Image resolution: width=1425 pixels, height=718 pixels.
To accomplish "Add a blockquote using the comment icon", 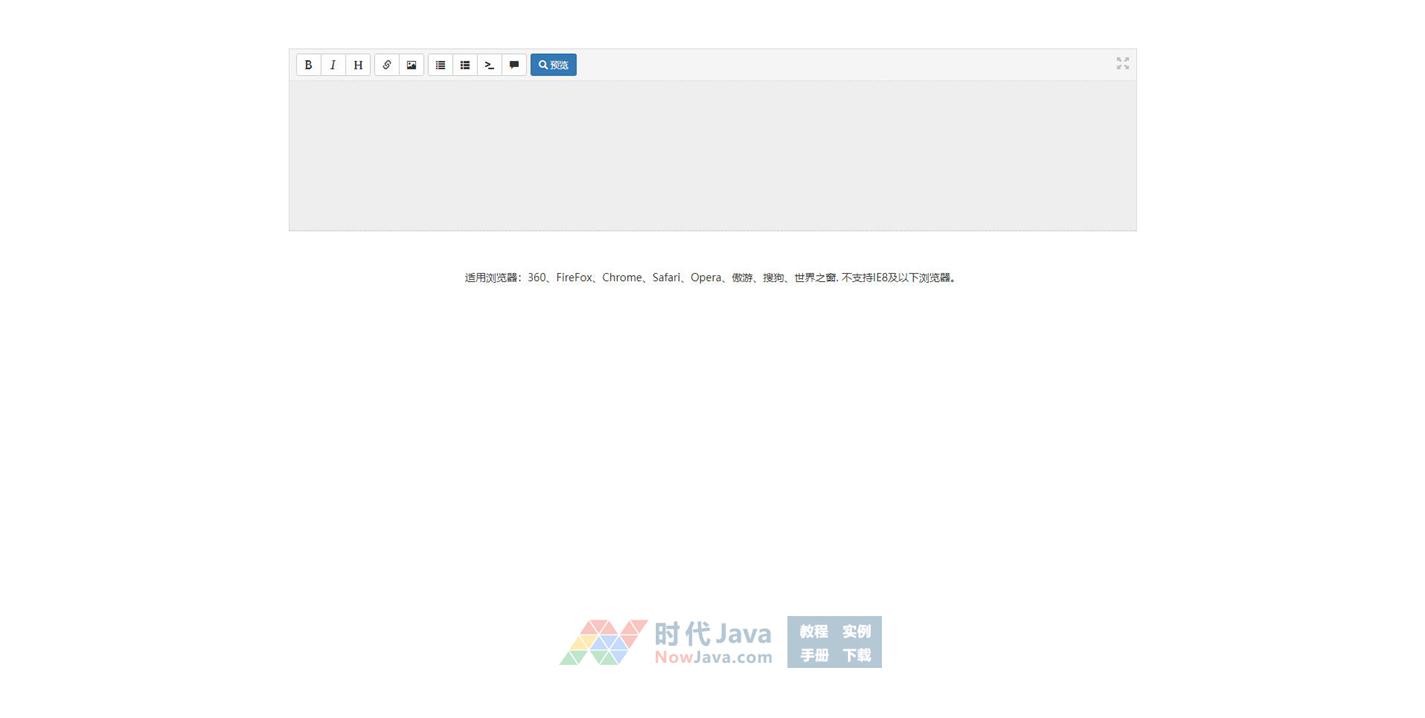I will [514, 65].
